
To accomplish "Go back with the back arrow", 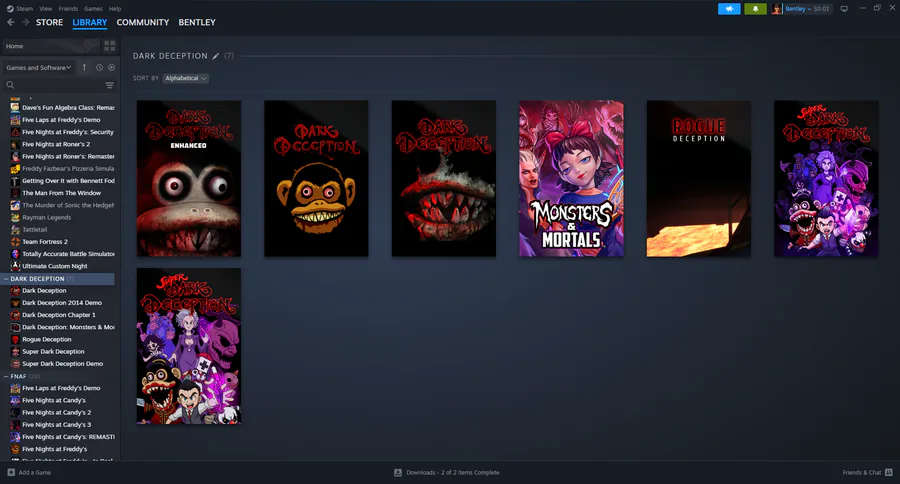I will [x=11, y=22].
